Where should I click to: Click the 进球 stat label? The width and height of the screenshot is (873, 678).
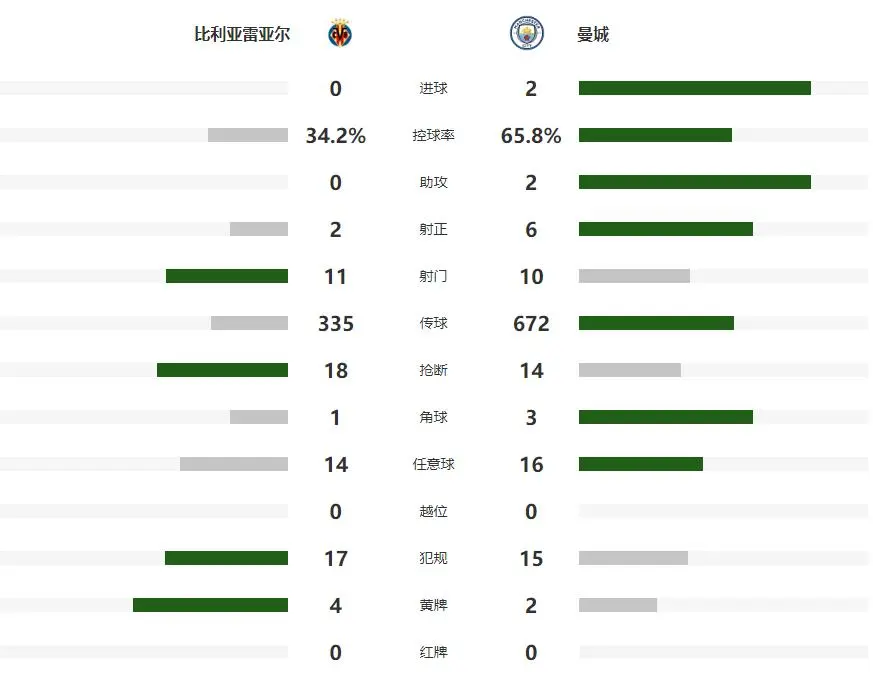433,88
